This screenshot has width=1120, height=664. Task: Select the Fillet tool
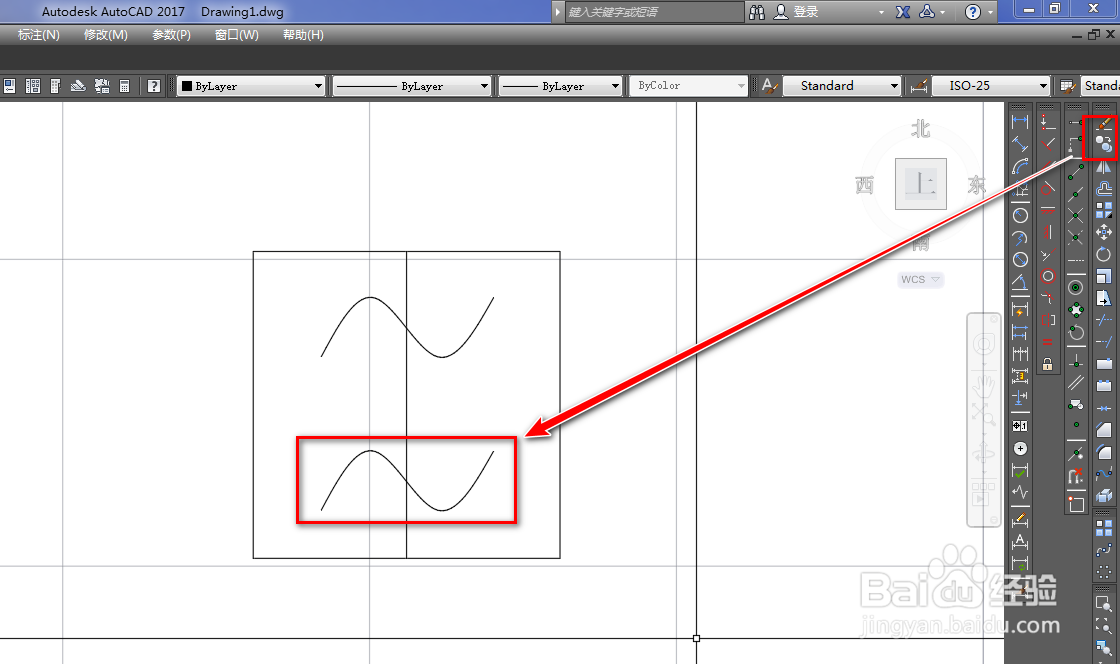click(x=1104, y=453)
